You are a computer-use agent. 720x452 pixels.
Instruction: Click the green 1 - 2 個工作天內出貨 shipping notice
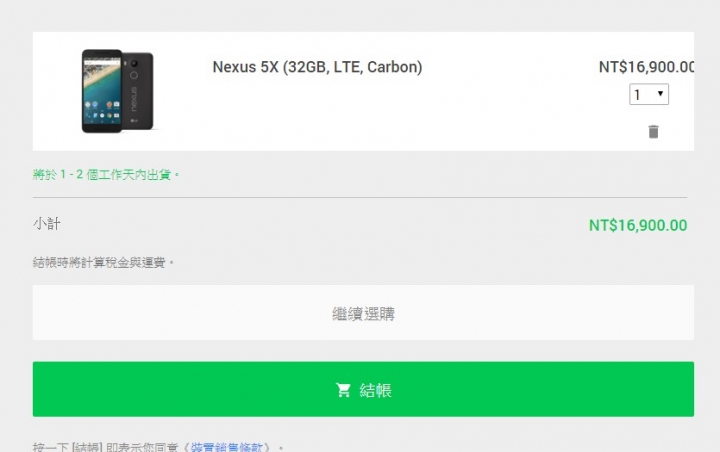coord(106,175)
